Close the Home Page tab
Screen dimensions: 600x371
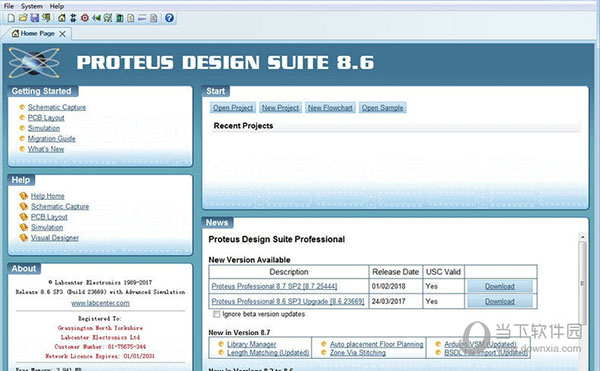[62, 34]
